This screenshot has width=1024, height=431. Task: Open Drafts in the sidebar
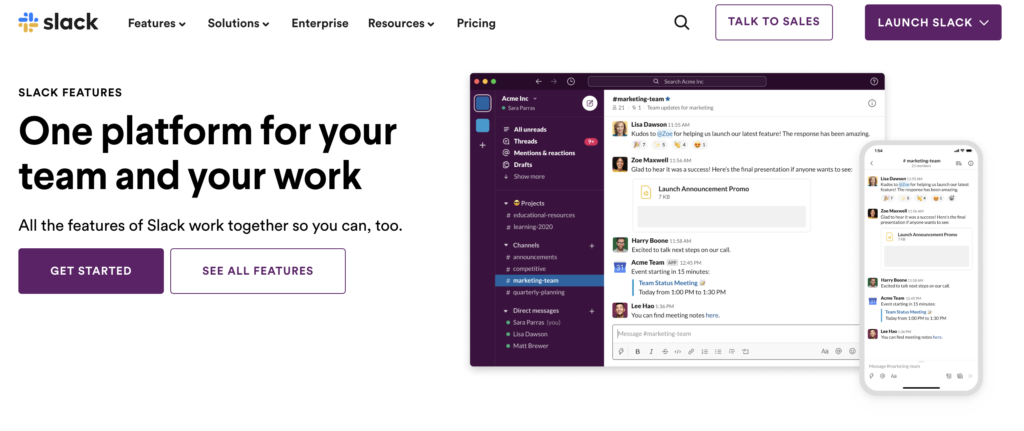coord(522,165)
